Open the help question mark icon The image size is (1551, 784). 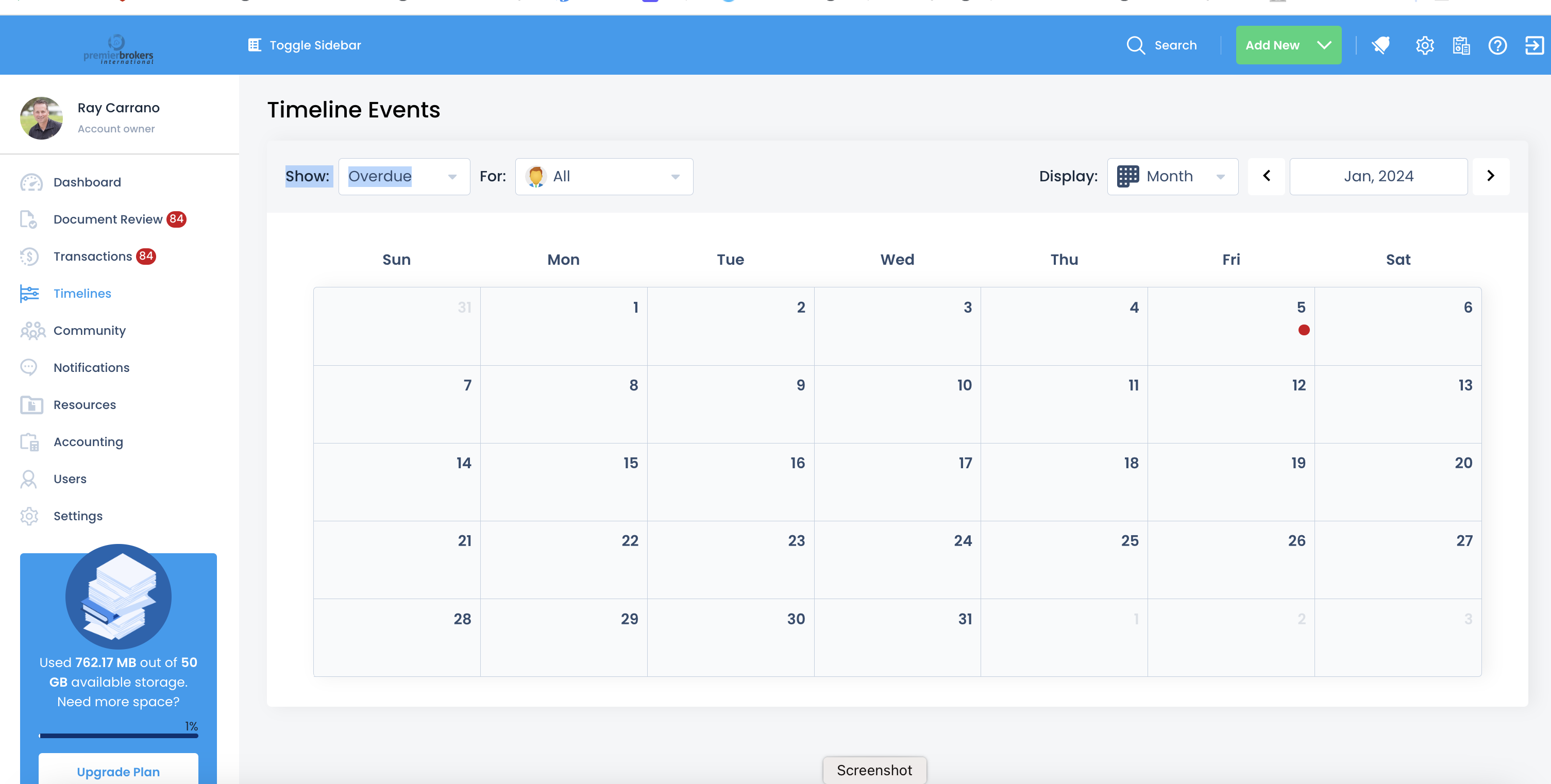[1497, 45]
